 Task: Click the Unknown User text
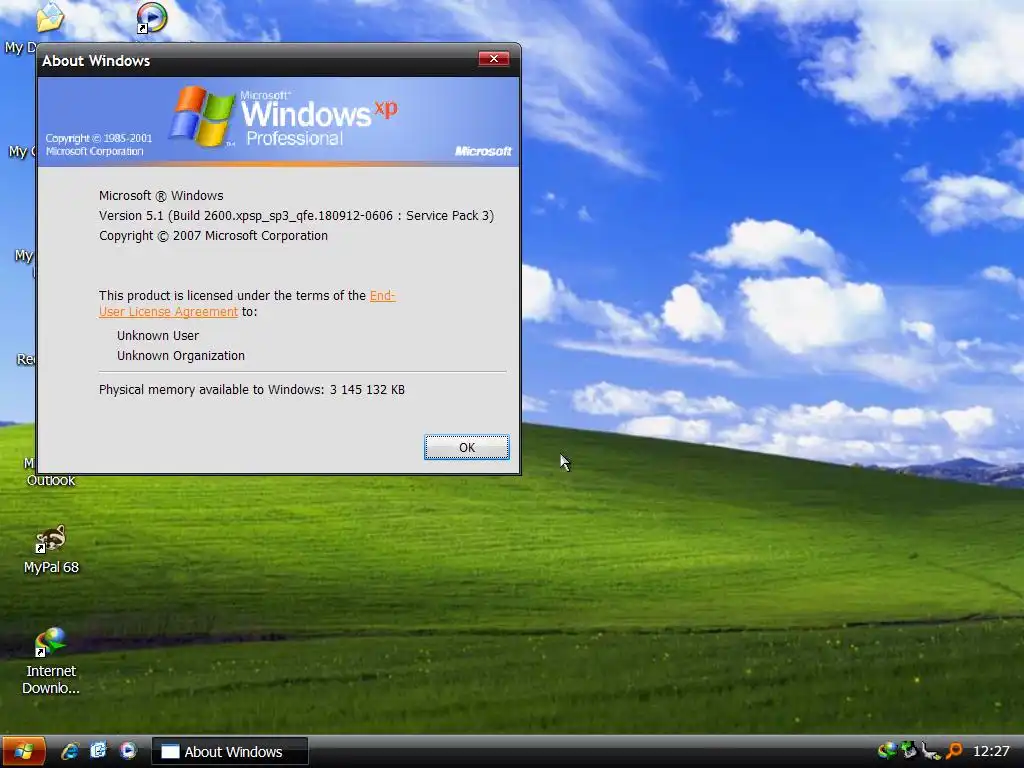click(x=158, y=335)
